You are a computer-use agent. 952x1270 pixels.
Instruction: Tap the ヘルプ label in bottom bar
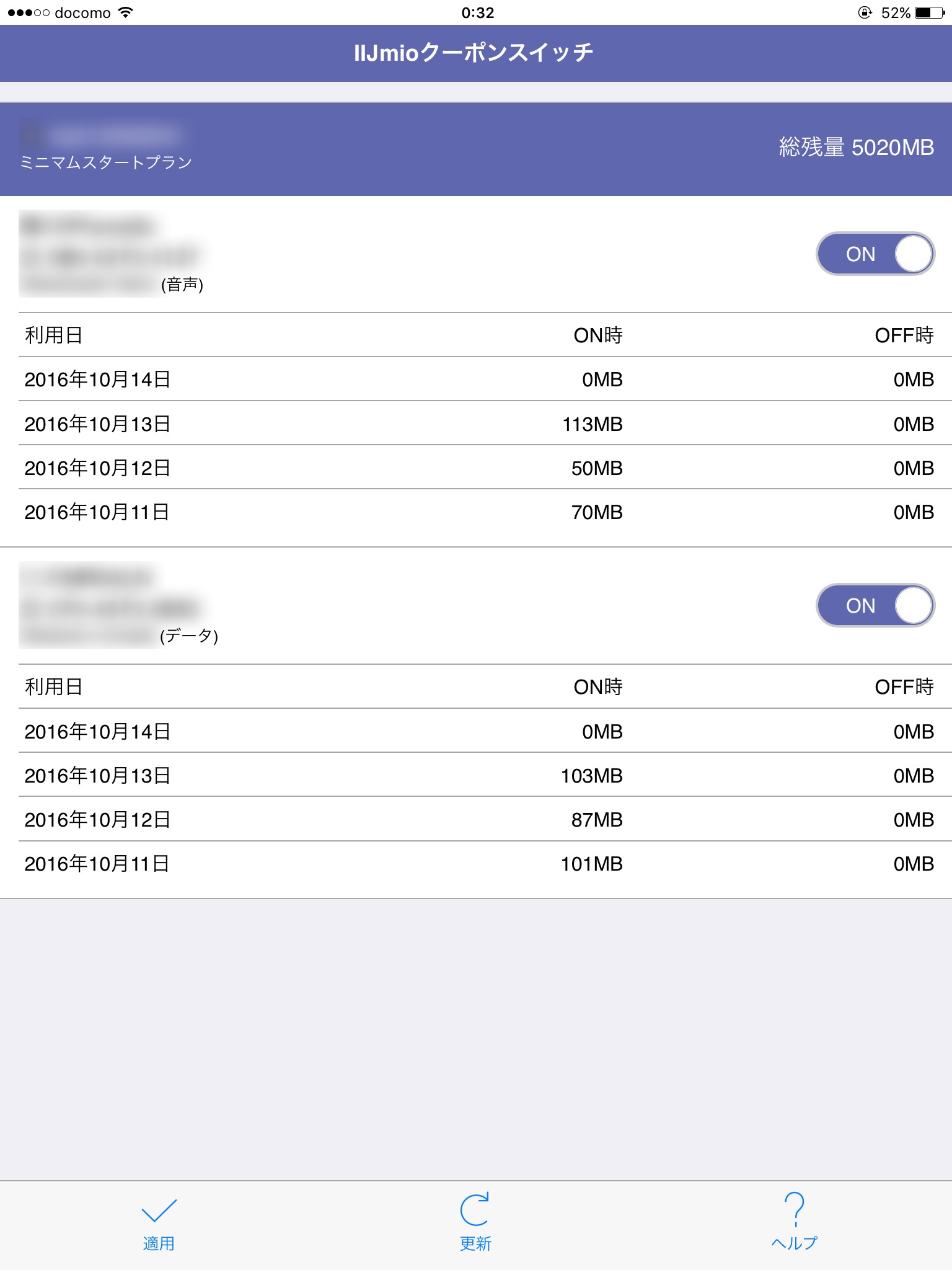(x=794, y=1243)
